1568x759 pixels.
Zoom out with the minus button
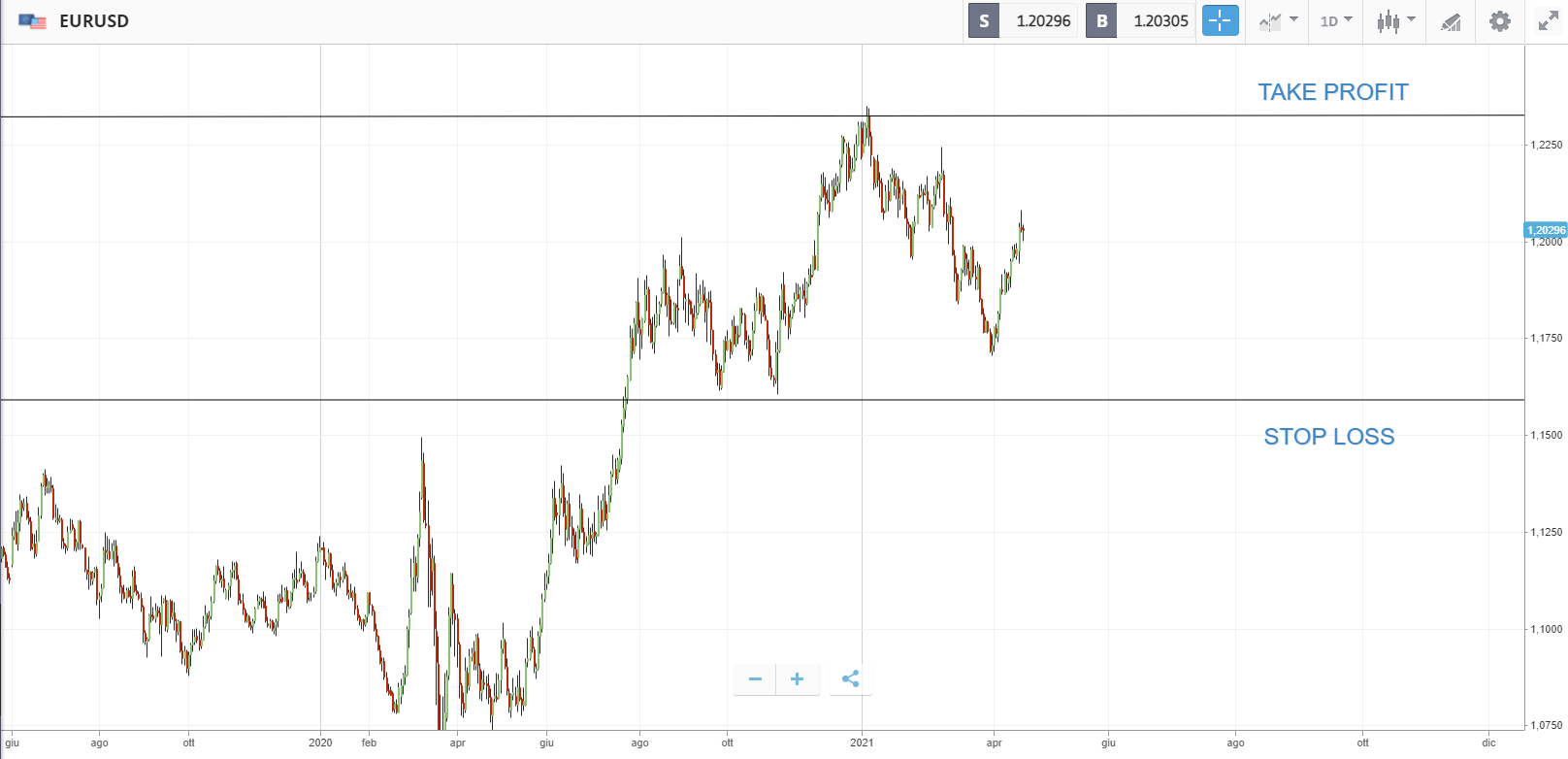tap(755, 679)
